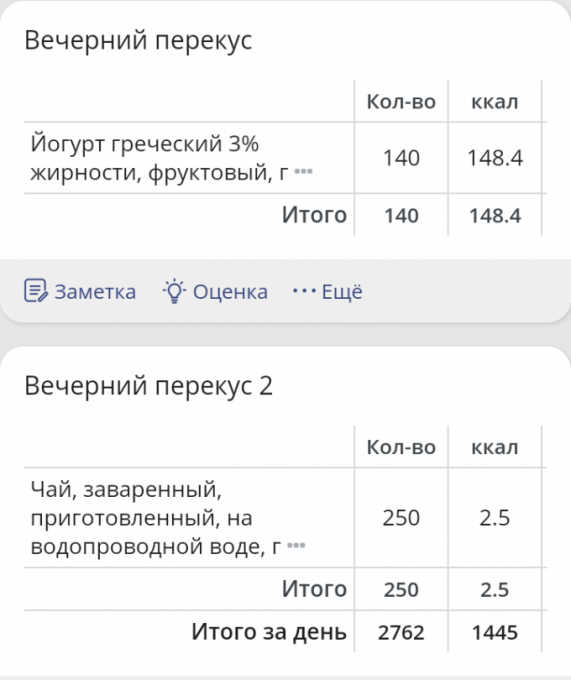Click daily total calories 1445
571x680 pixels.
tap(495, 632)
